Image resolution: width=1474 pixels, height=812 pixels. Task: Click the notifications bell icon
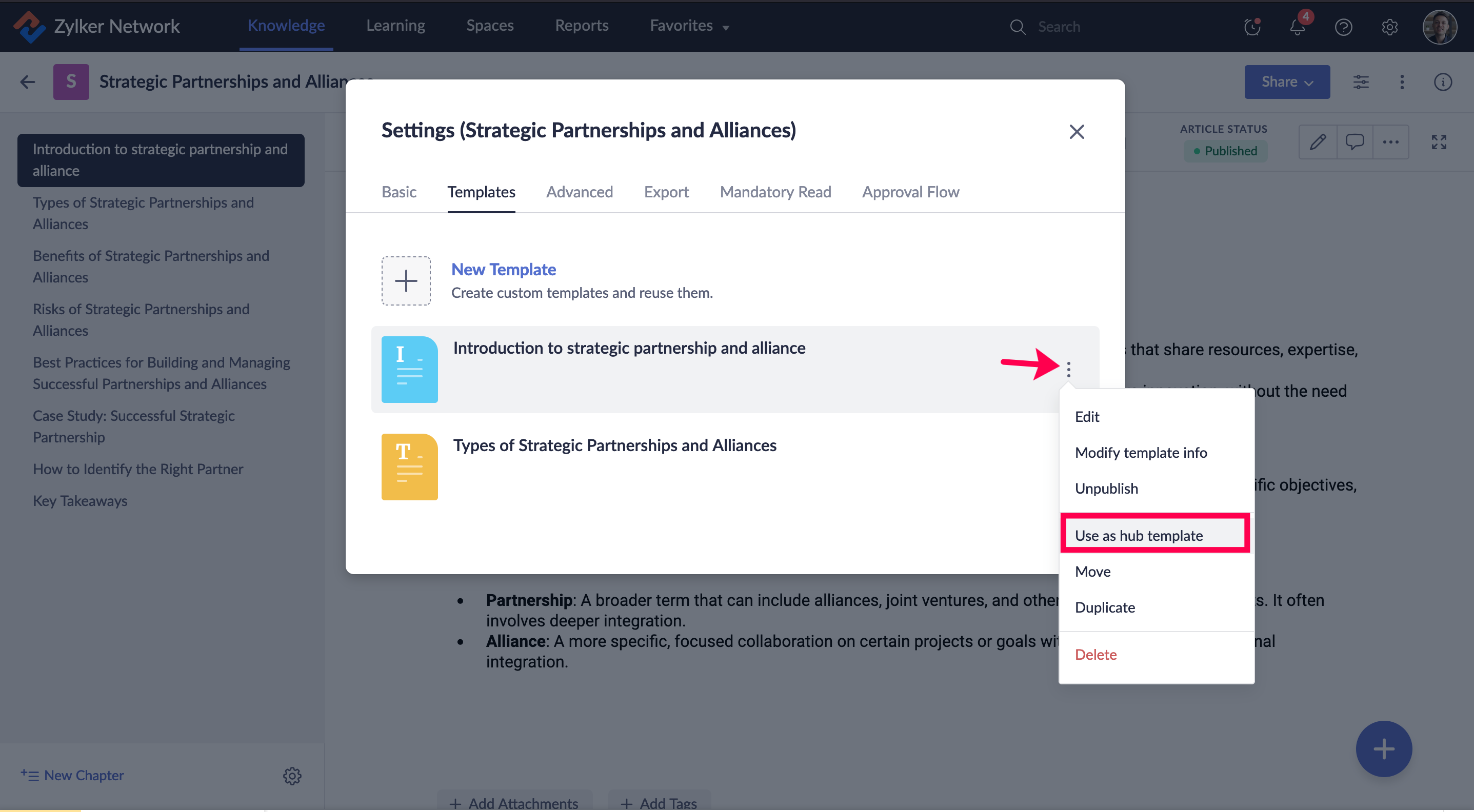[1297, 27]
